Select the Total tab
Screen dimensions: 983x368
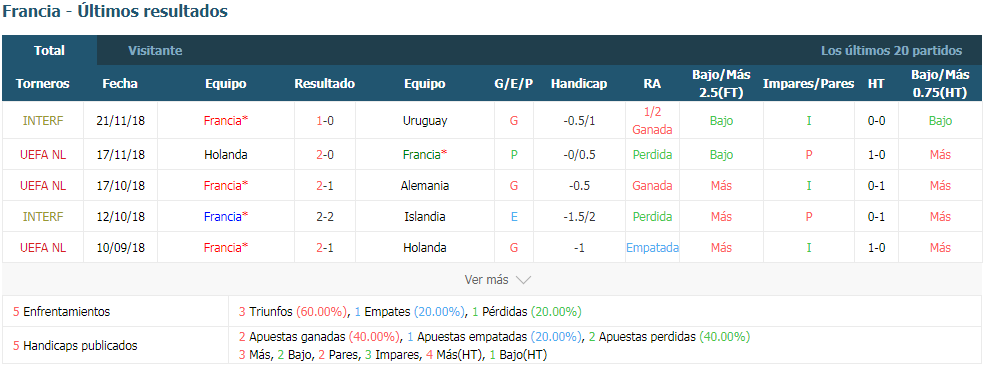(x=50, y=51)
